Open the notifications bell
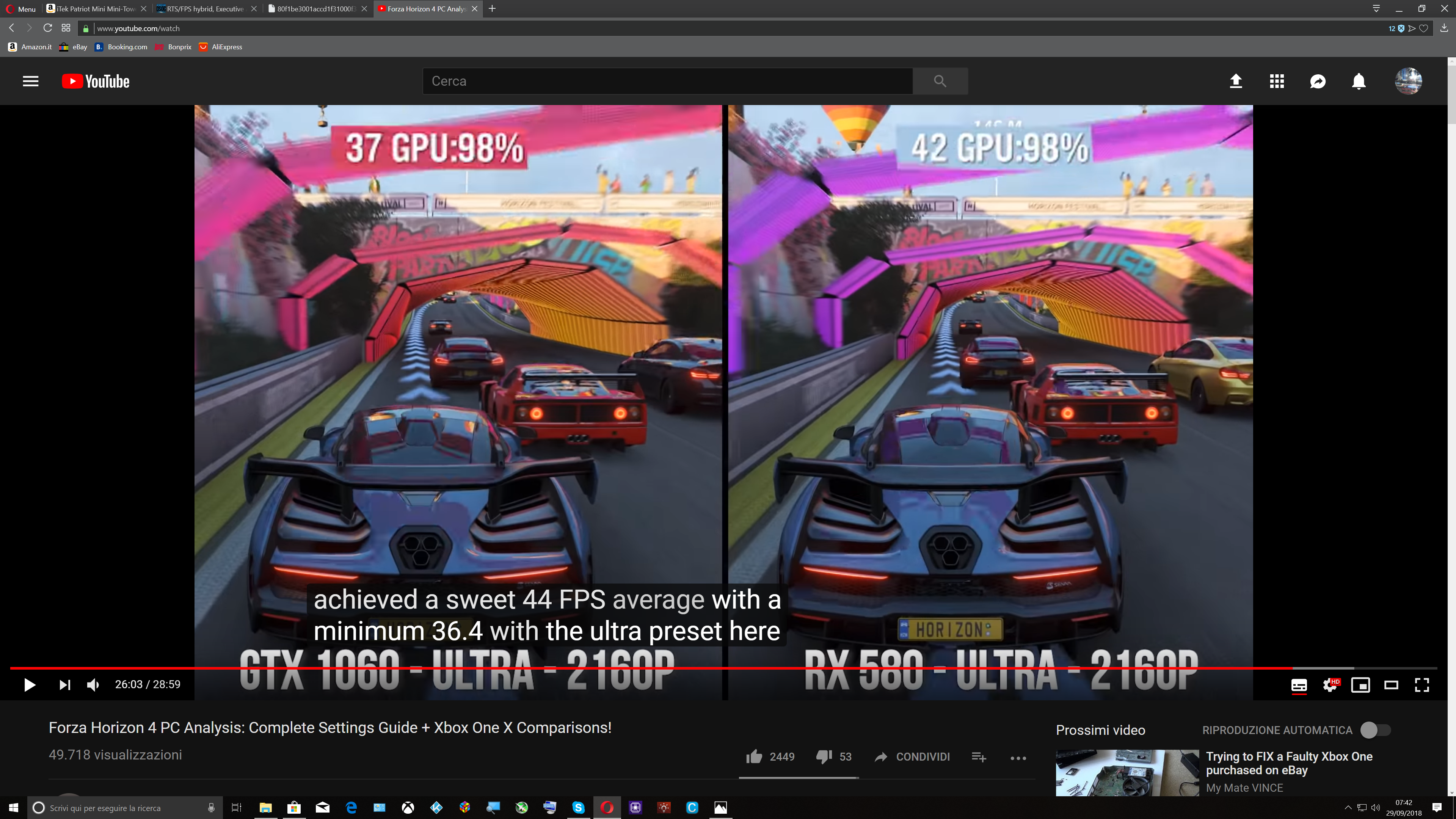The height and width of the screenshot is (819, 1456). [x=1358, y=82]
